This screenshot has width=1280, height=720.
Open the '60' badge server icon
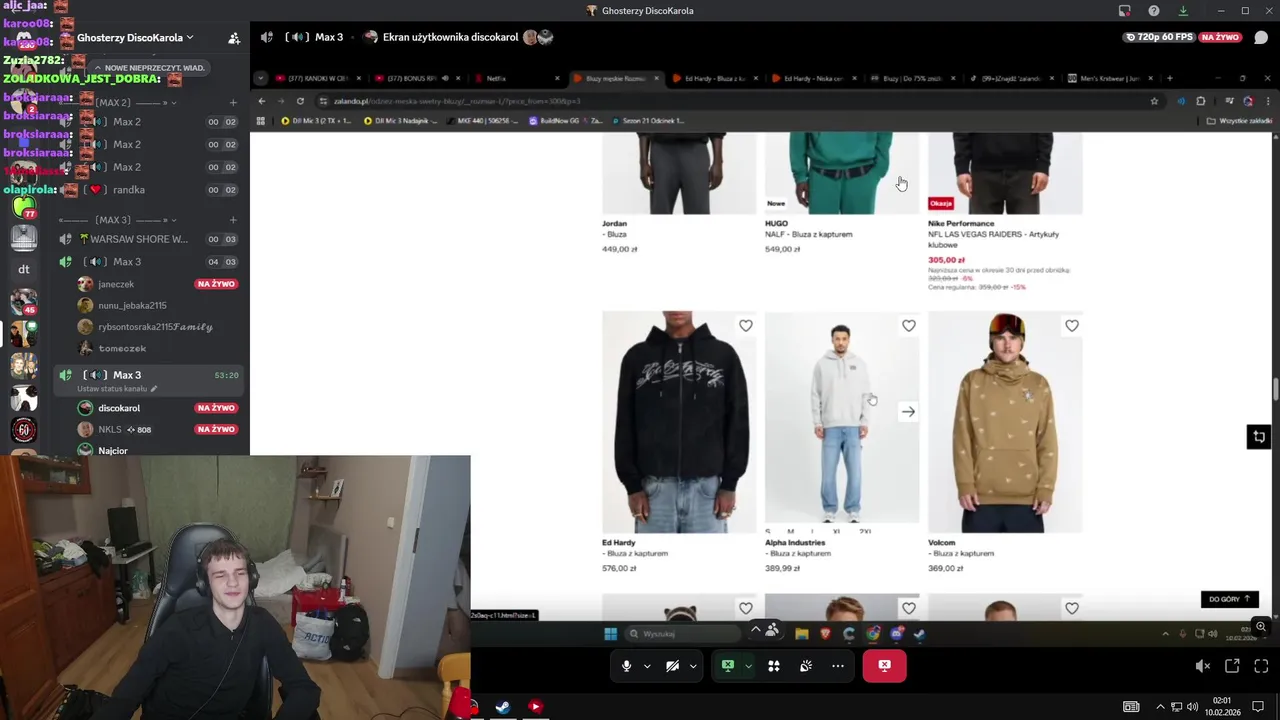pos(24,430)
